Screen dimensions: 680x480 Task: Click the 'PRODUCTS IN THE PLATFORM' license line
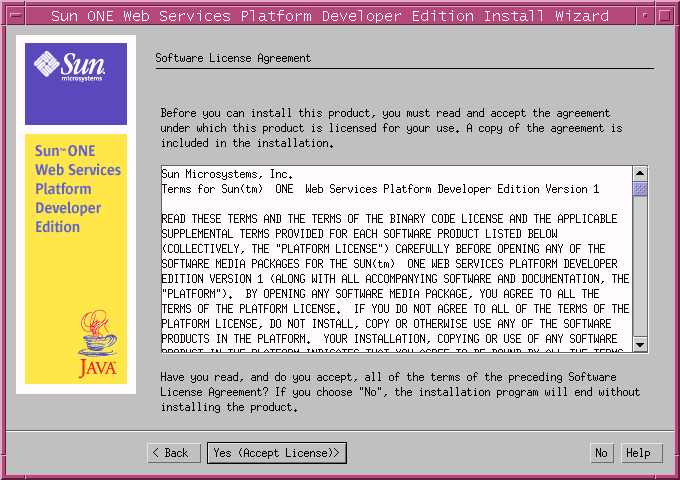[389, 339]
